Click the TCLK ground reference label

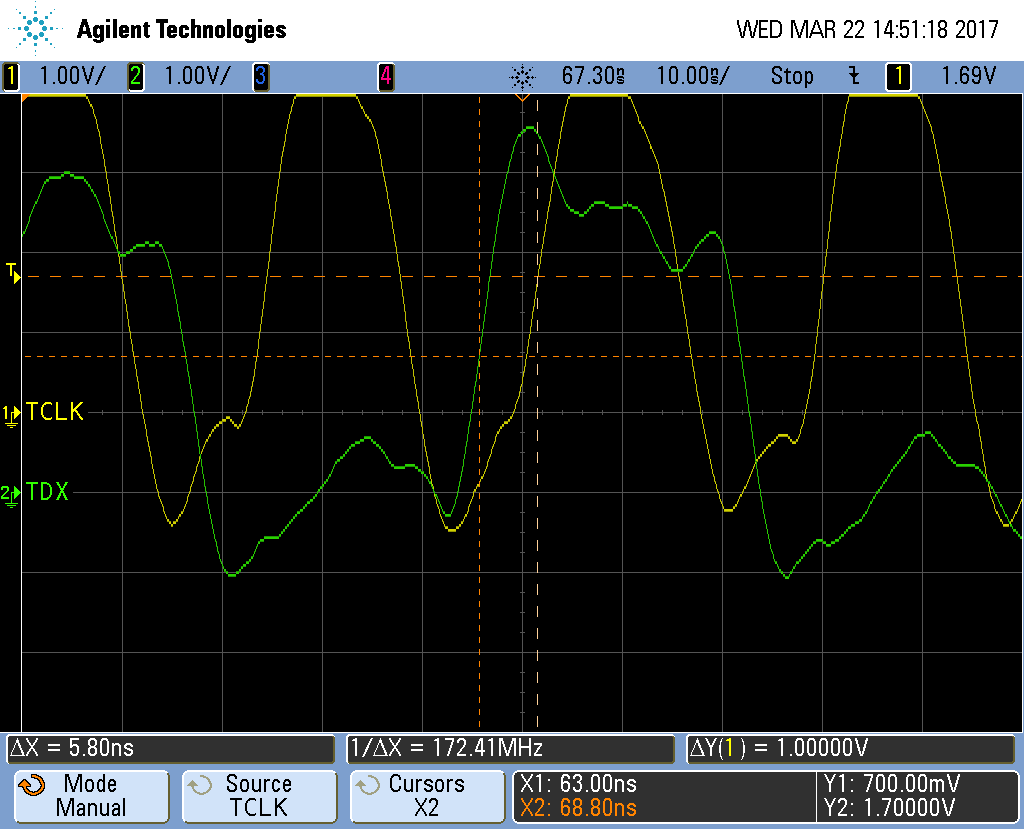54,411
